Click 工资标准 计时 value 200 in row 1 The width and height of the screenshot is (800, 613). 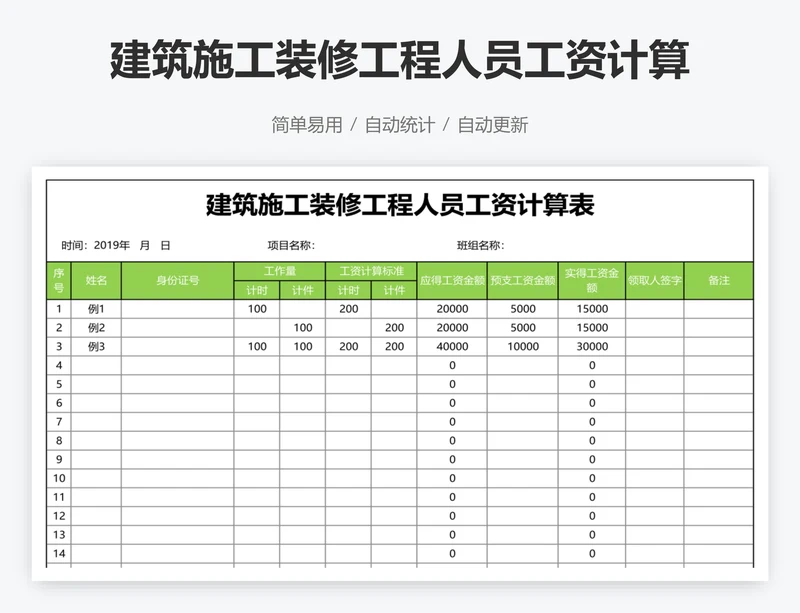pyautogui.click(x=348, y=309)
